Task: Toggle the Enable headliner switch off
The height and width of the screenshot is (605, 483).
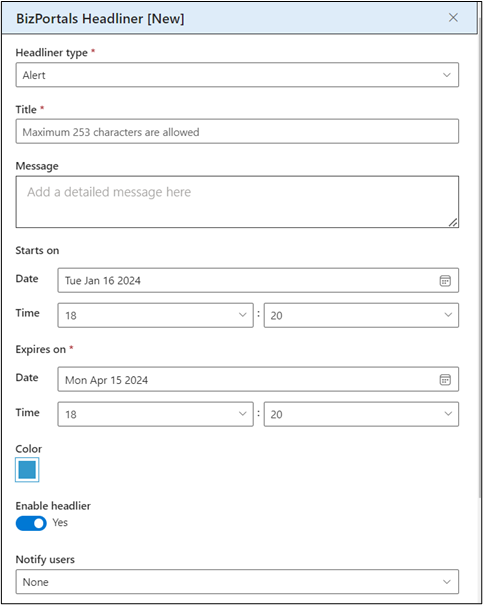Action: pos(31,523)
